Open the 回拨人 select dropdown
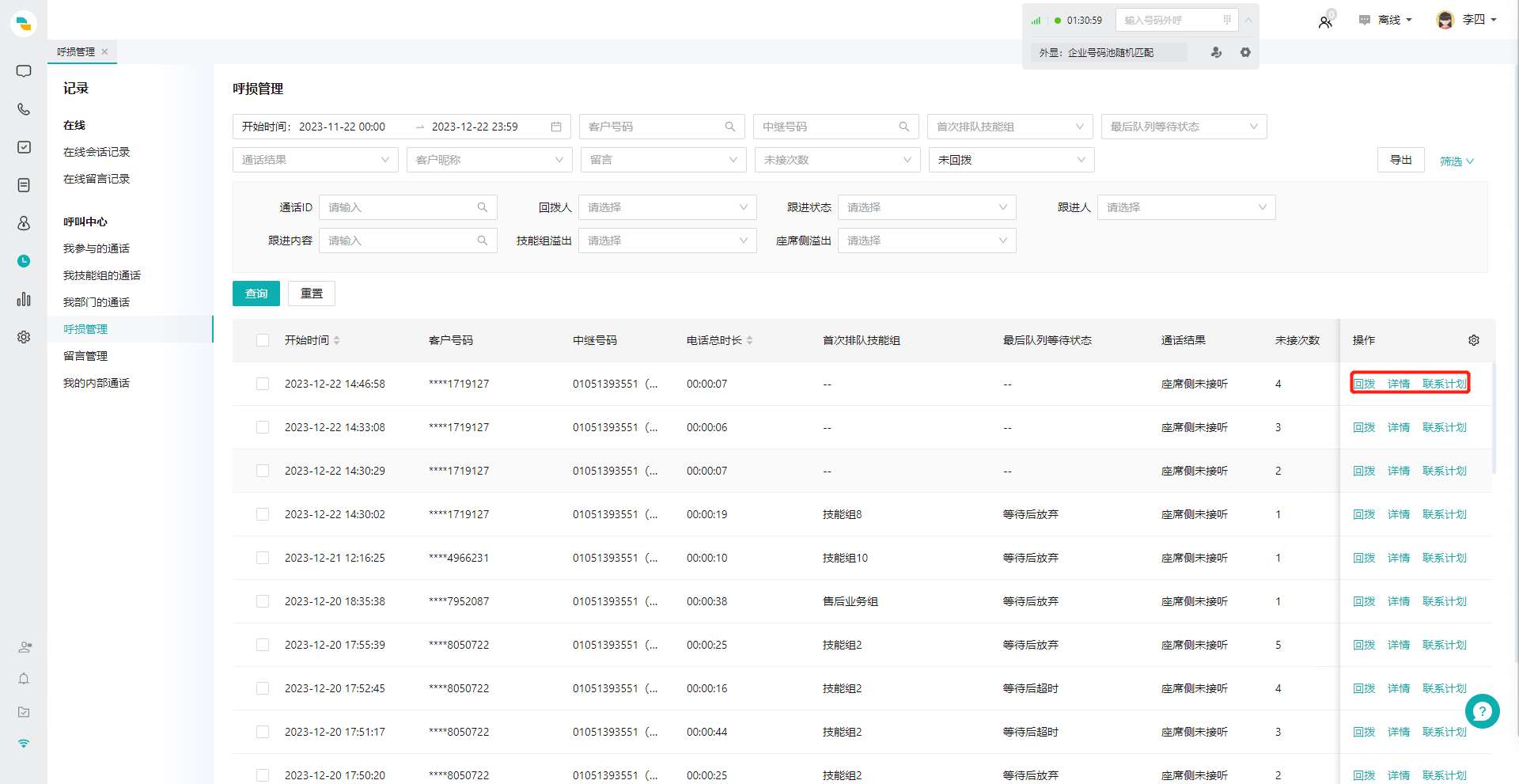Screen dimensions: 1519x784 pyautogui.click(x=668, y=207)
